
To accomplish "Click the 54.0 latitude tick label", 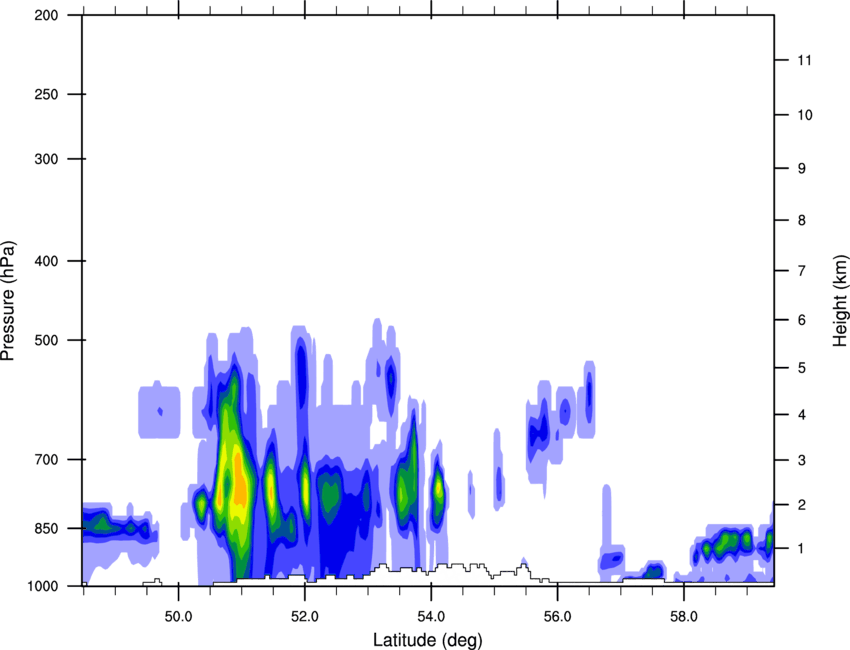I will [431, 617].
